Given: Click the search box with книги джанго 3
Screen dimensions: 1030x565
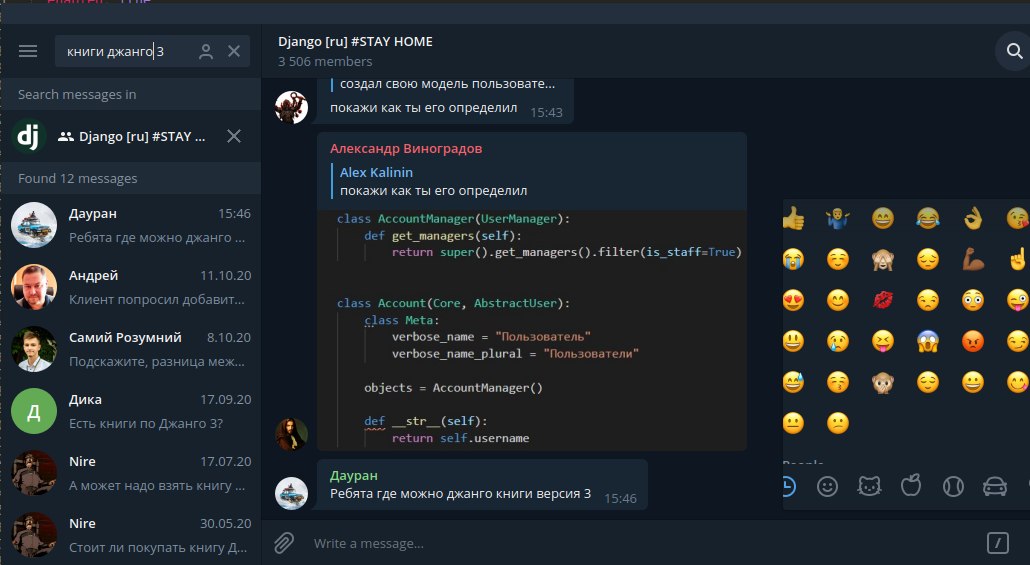Looking at the screenshot, I should [152, 51].
